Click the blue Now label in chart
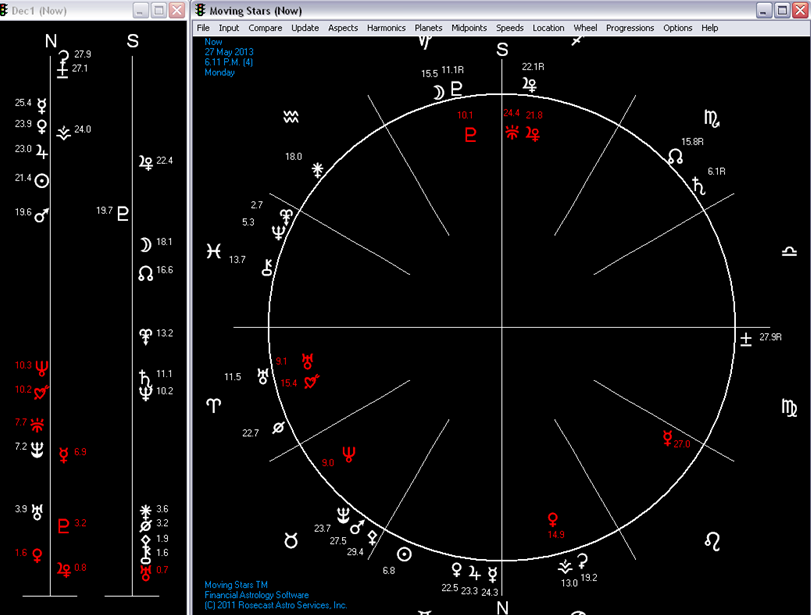The height and width of the screenshot is (615, 811). point(213,42)
